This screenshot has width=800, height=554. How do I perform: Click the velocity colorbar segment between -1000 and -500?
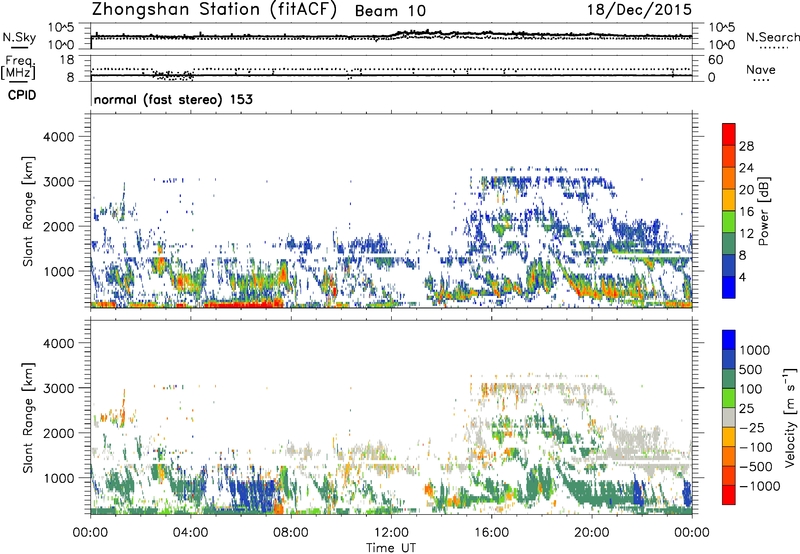(729, 475)
